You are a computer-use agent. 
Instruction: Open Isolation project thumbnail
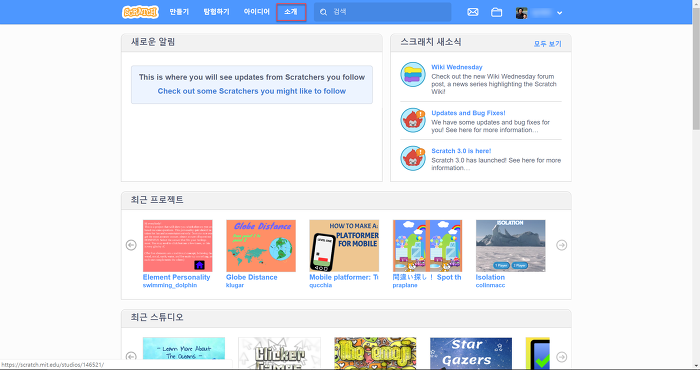coord(511,245)
